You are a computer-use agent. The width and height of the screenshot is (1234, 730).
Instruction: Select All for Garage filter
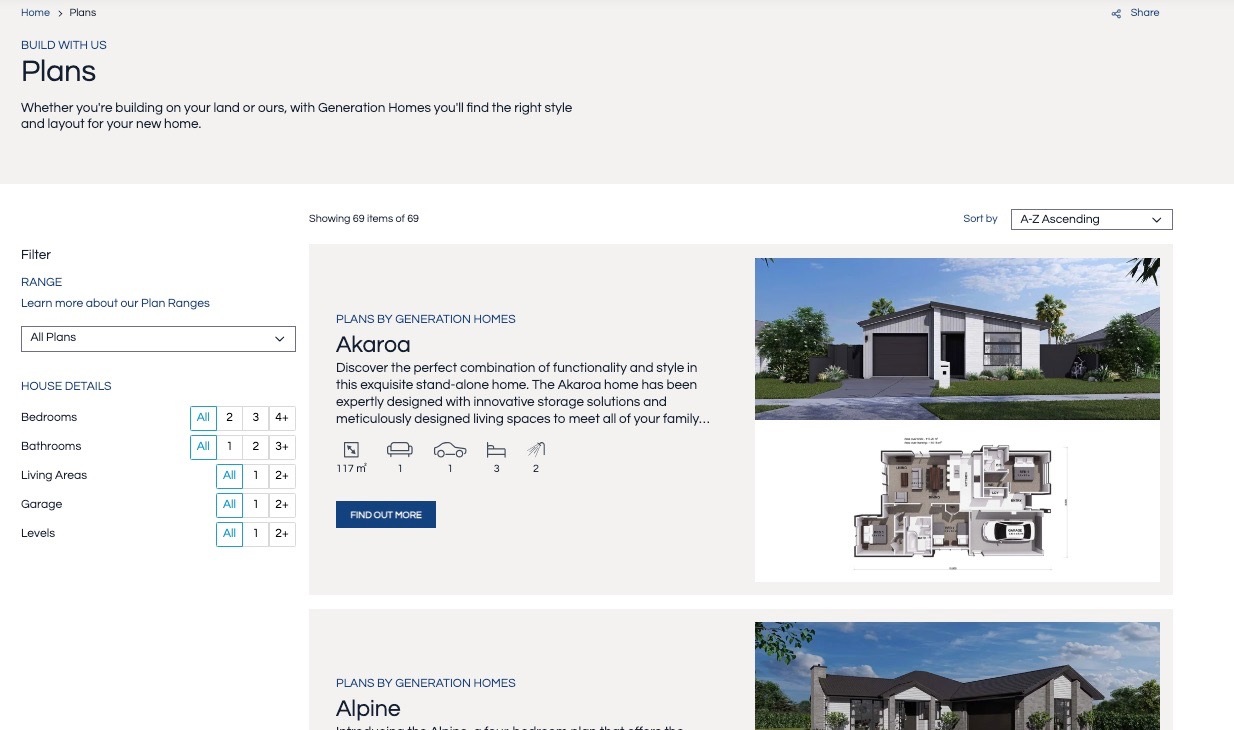click(x=229, y=505)
